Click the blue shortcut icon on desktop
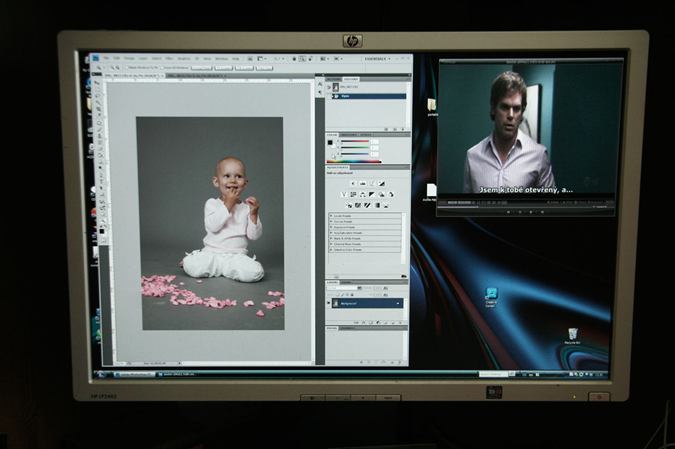675x449 pixels. pyautogui.click(x=492, y=294)
